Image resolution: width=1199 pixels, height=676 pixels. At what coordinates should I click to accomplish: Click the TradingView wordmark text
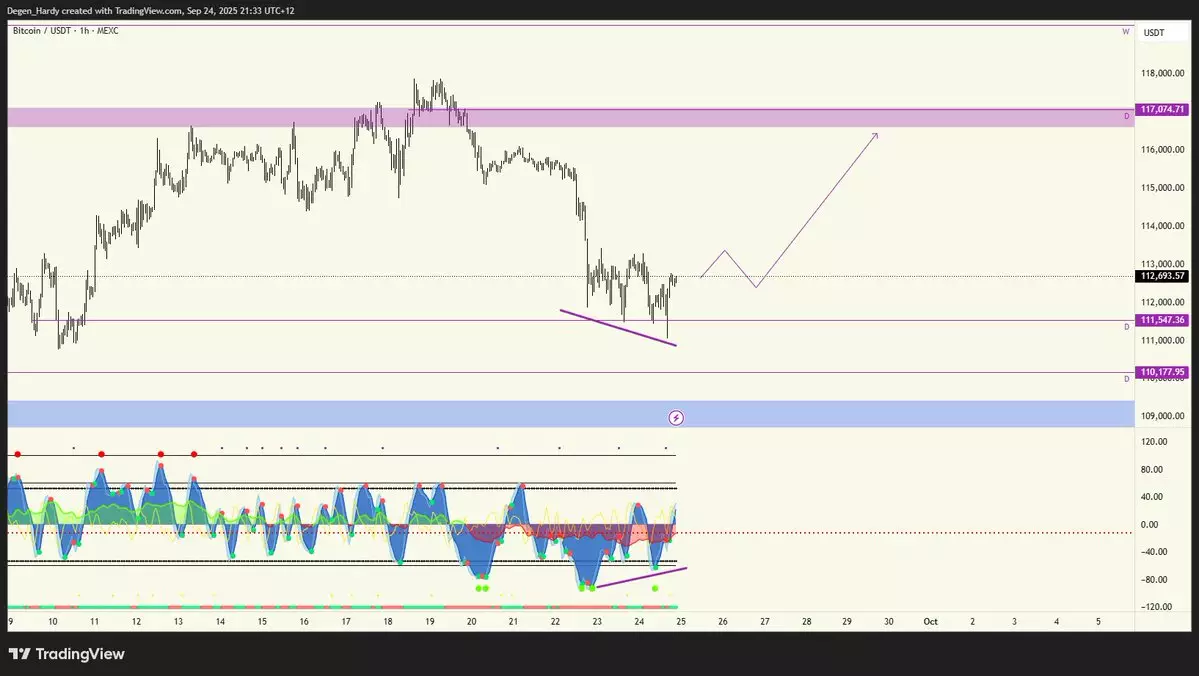(x=80, y=654)
